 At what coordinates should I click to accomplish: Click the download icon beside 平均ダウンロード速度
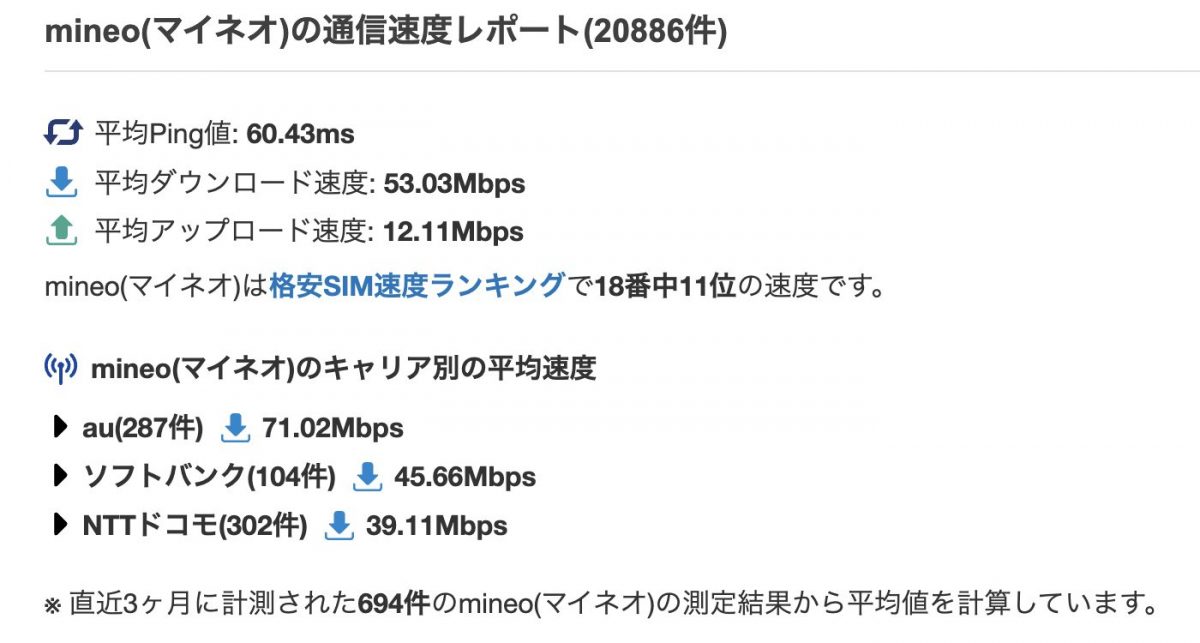click(62, 183)
